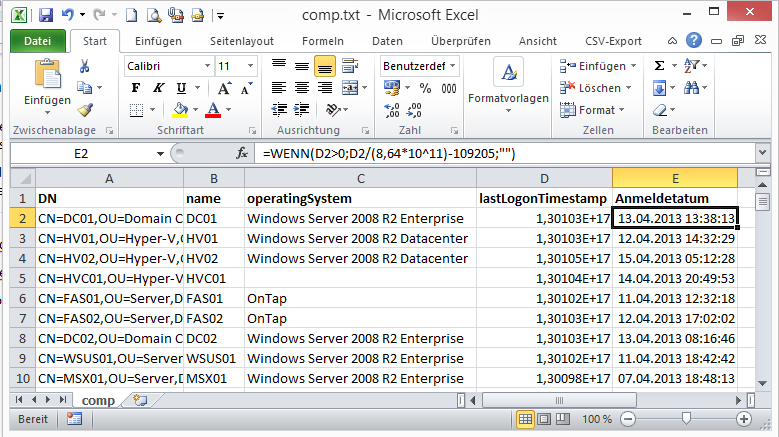Image resolution: width=779 pixels, height=437 pixels.
Task: Decrease the indent of cell content
Action: 279,110
